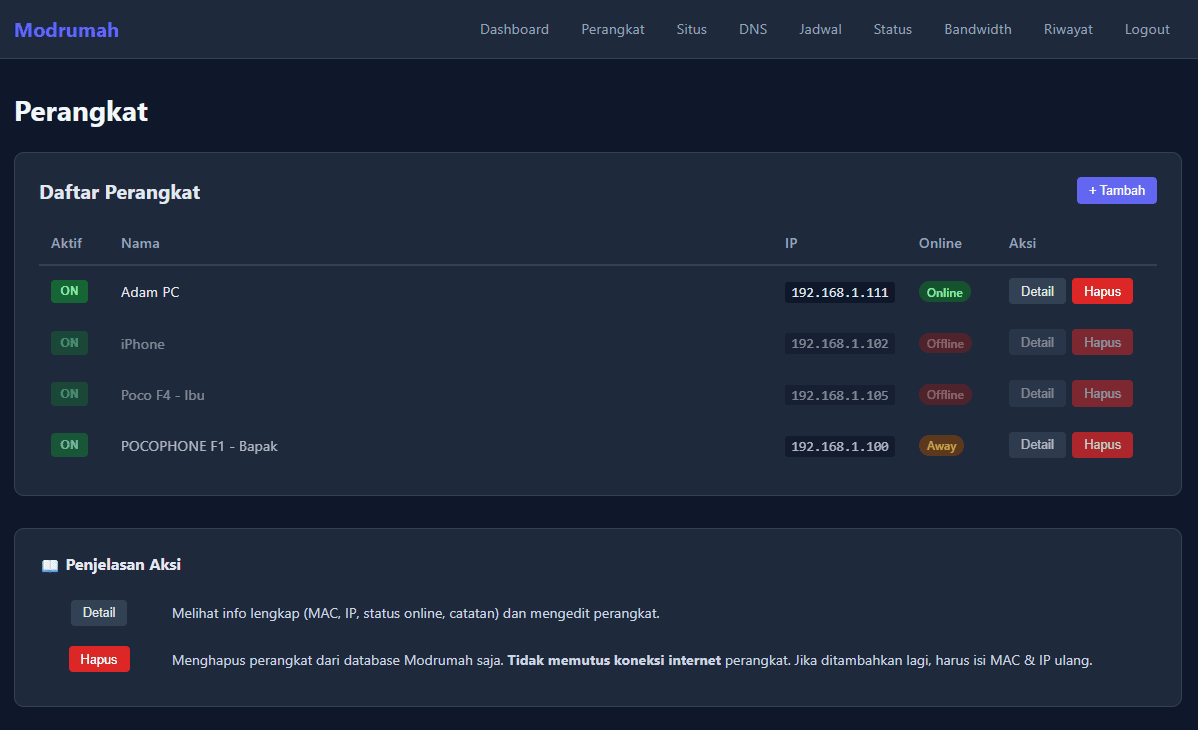Toggle the ON switch for Poco F4 - Ibu
This screenshot has height=730, width=1198.
tap(70, 394)
